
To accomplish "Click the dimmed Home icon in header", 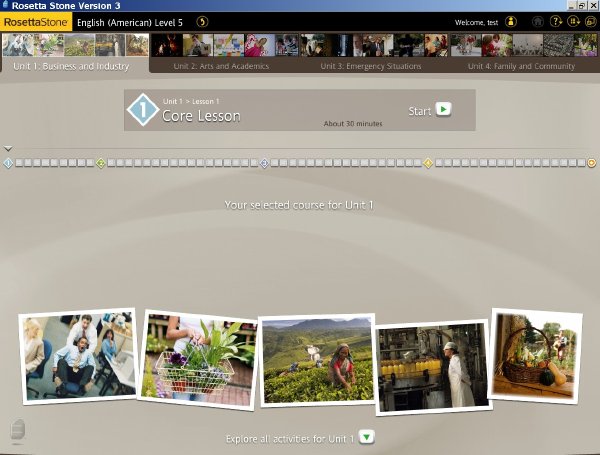I will [x=538, y=22].
